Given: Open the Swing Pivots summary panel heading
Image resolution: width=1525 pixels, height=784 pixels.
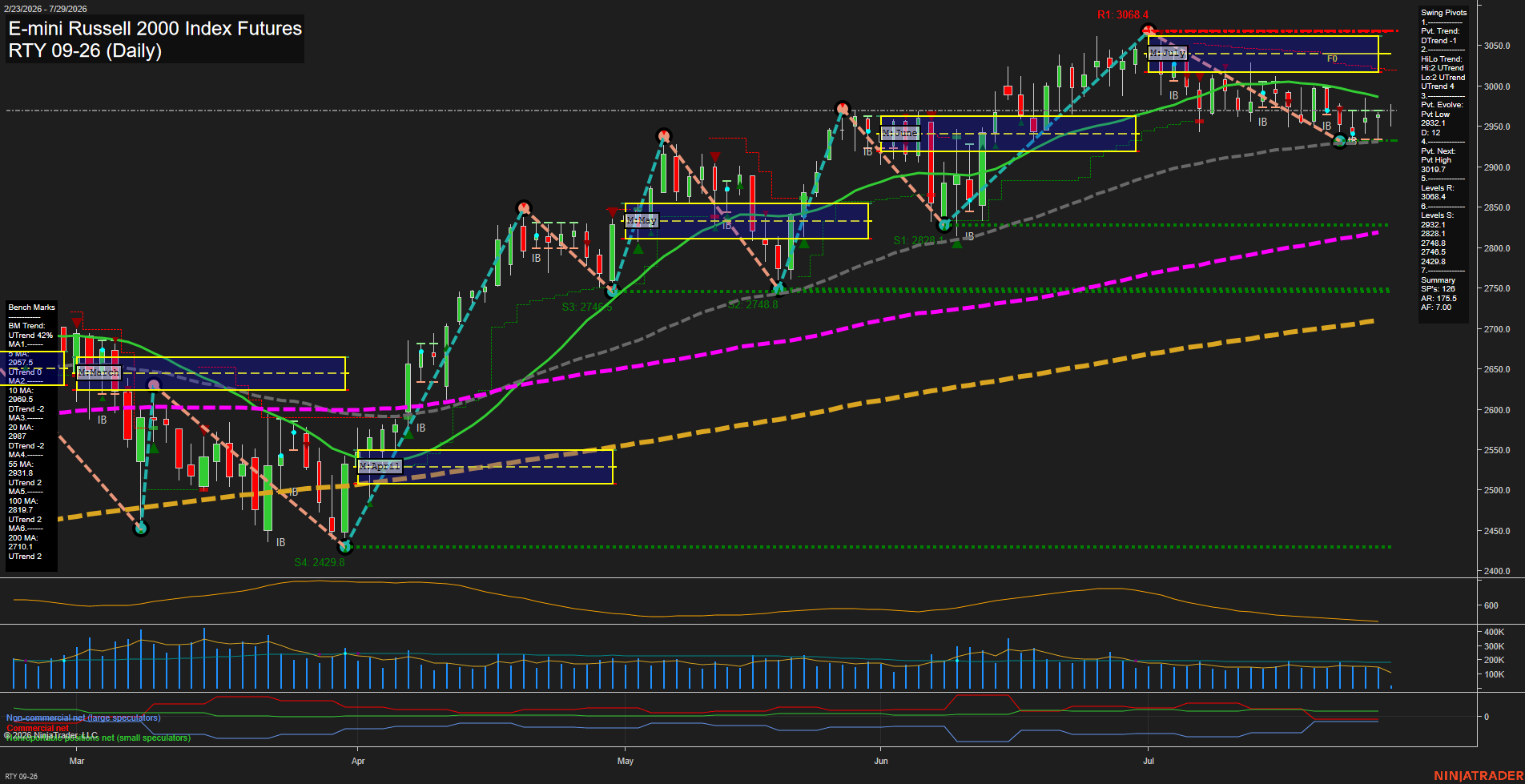Looking at the screenshot, I should pyautogui.click(x=1444, y=13).
